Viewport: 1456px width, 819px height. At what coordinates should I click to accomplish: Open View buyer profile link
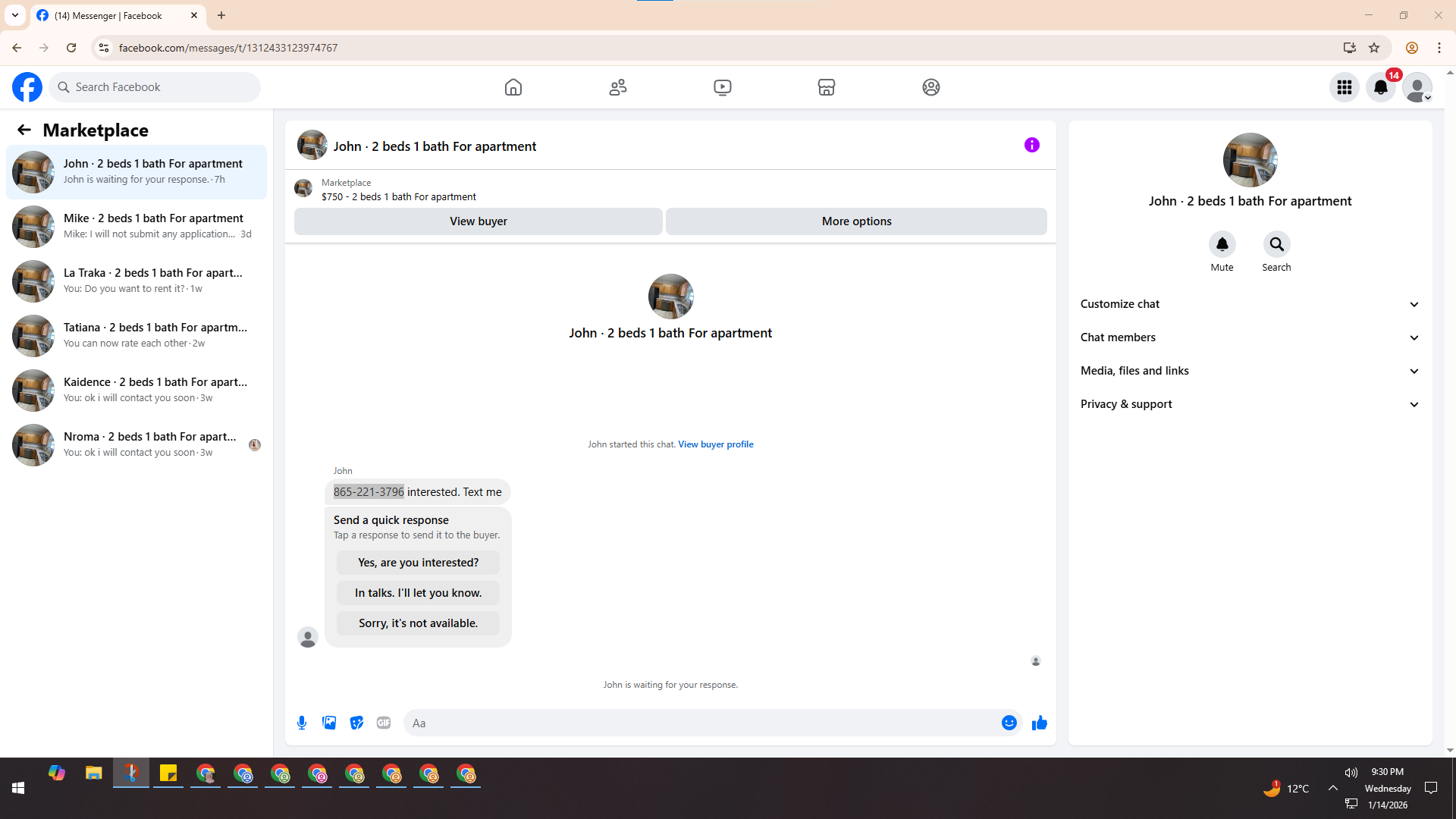pos(715,444)
